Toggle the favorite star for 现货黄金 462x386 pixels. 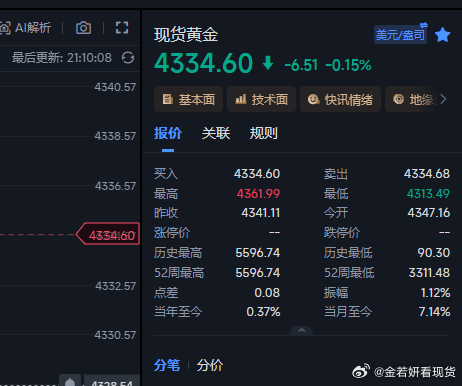point(443,35)
